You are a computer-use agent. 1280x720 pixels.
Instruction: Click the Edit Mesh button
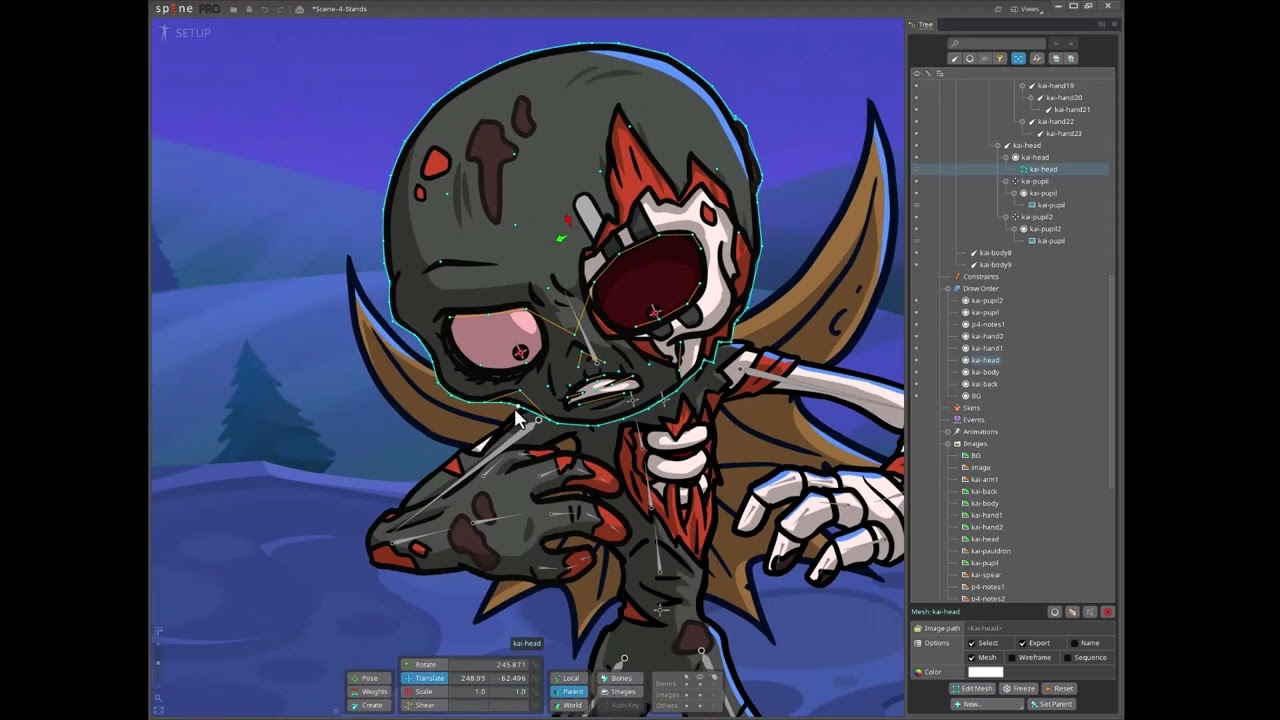coord(972,689)
